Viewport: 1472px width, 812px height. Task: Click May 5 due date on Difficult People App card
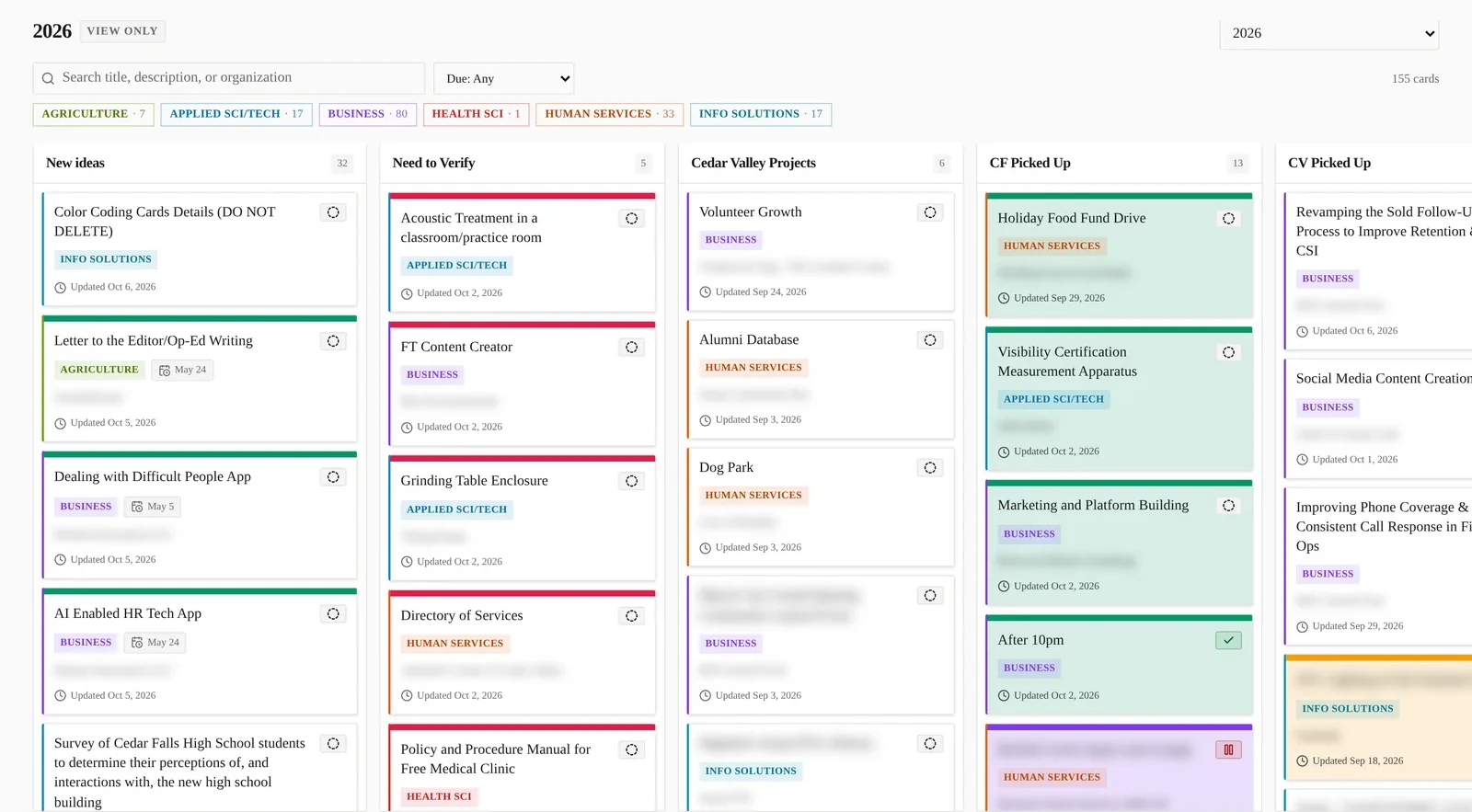(x=153, y=507)
